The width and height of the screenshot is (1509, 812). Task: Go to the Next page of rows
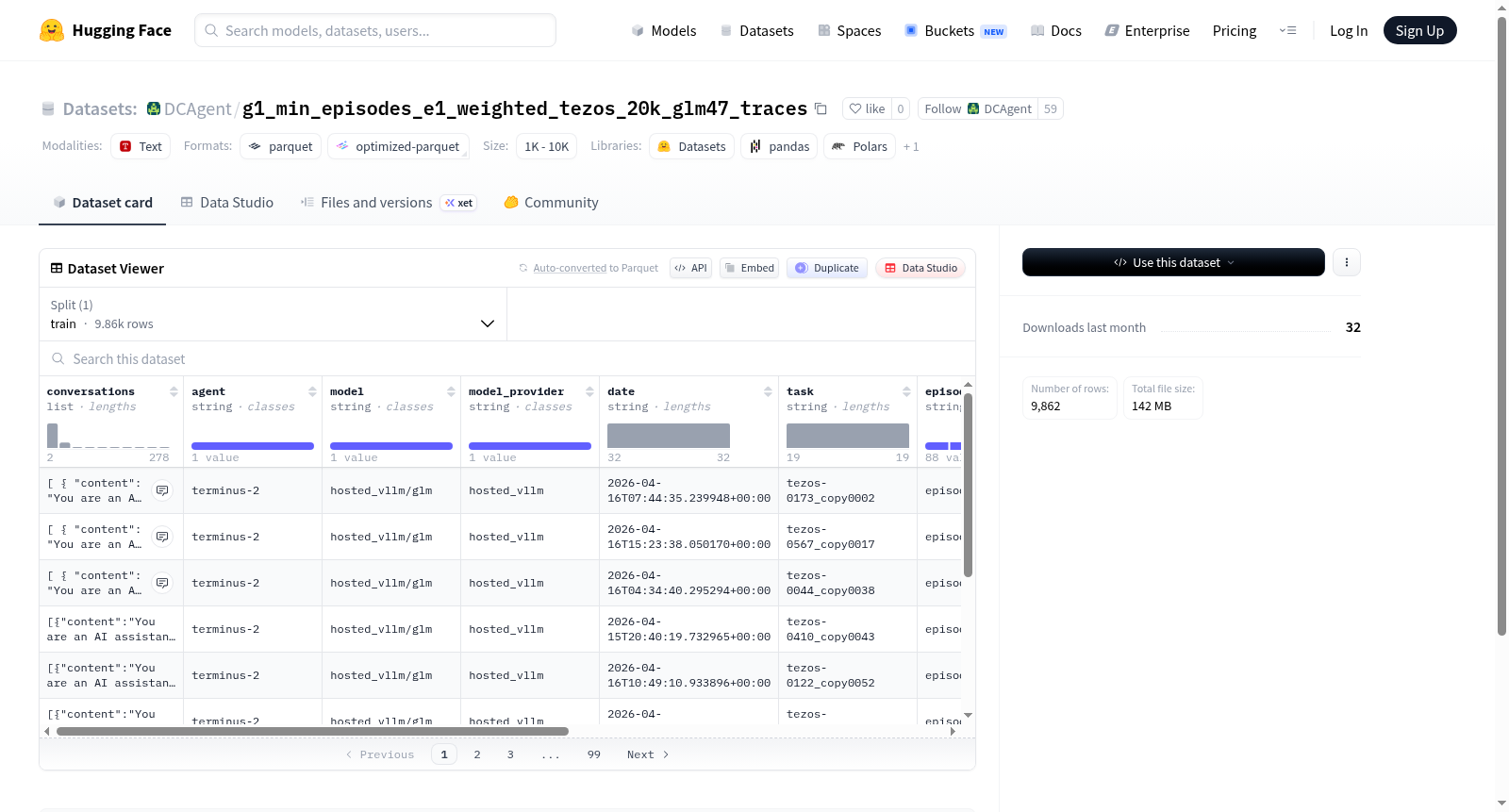pos(648,754)
